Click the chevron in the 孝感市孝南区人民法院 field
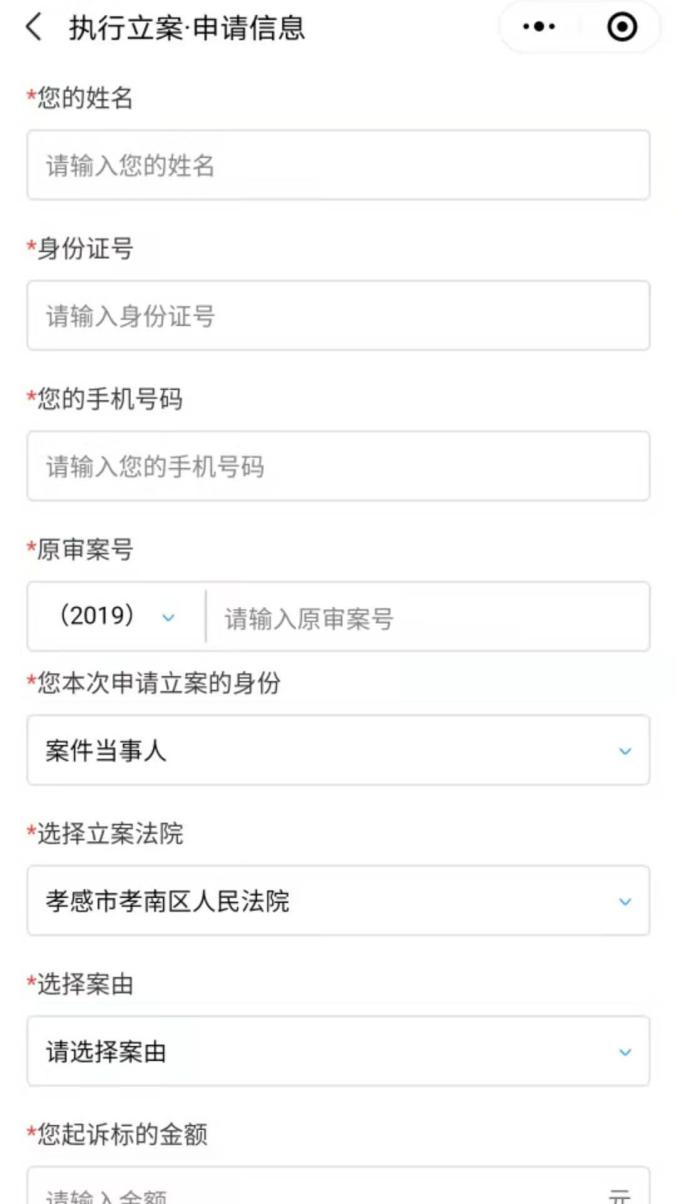 click(625, 902)
